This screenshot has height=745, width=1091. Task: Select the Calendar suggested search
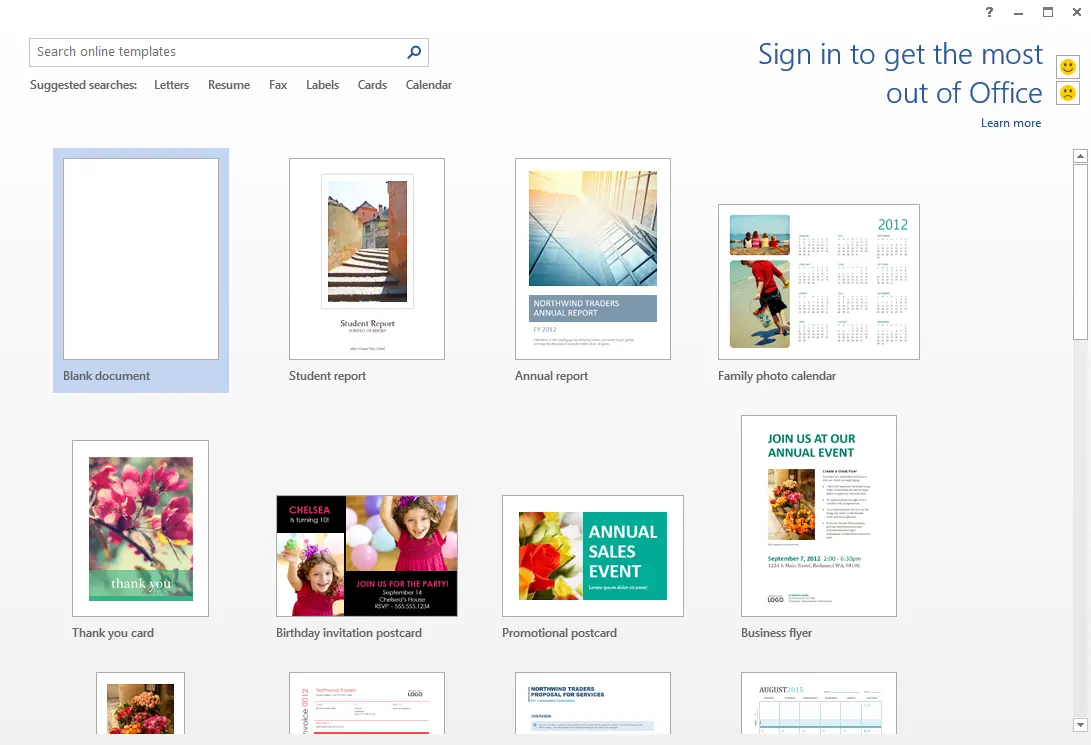429,85
